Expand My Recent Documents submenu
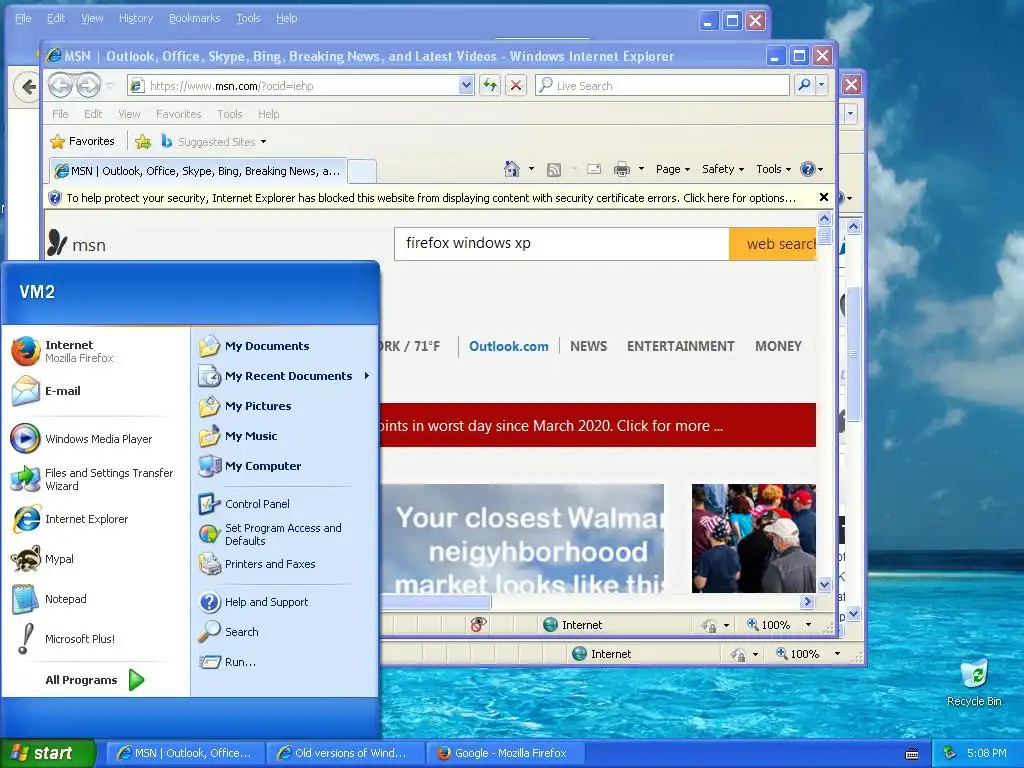This screenshot has height=768, width=1024. (x=284, y=376)
